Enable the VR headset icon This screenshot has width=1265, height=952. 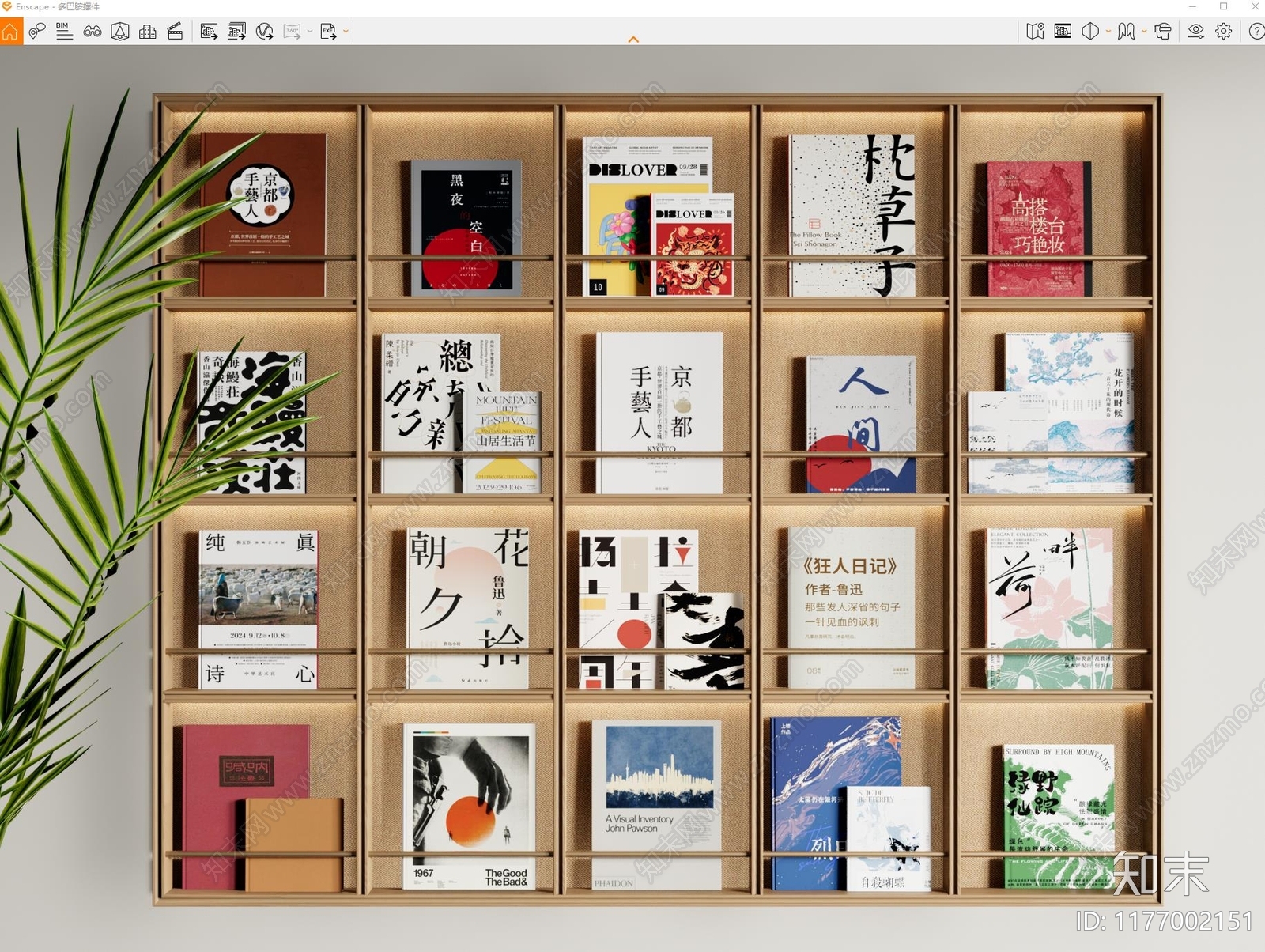click(x=1162, y=32)
